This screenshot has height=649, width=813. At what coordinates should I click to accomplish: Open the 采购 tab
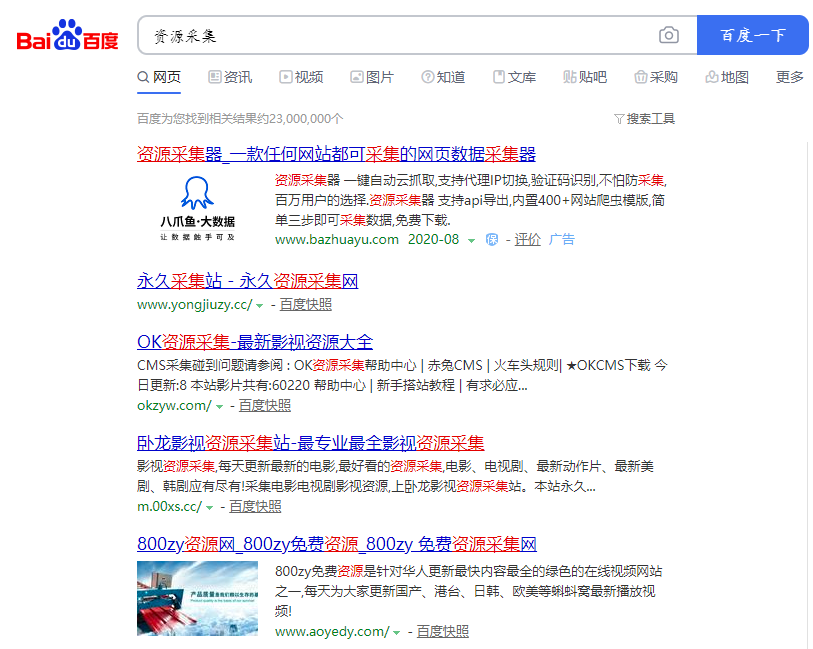tap(656, 77)
